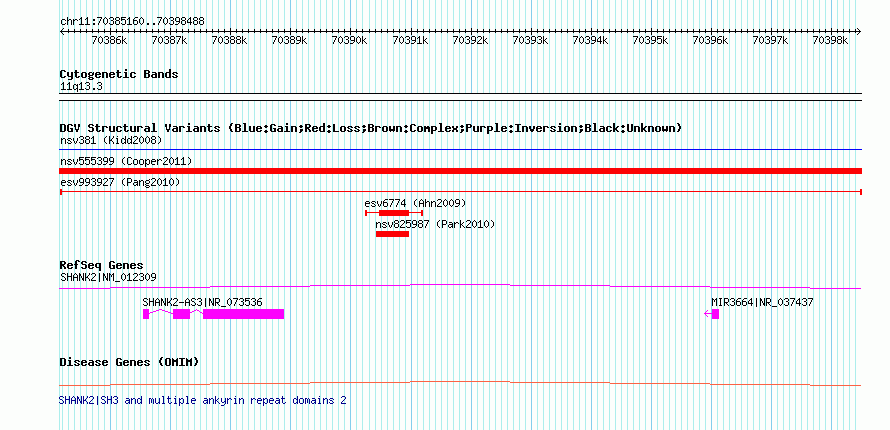The width and height of the screenshot is (890, 430).
Task: Click the 70395k ruler tick label
Action: click(650, 40)
